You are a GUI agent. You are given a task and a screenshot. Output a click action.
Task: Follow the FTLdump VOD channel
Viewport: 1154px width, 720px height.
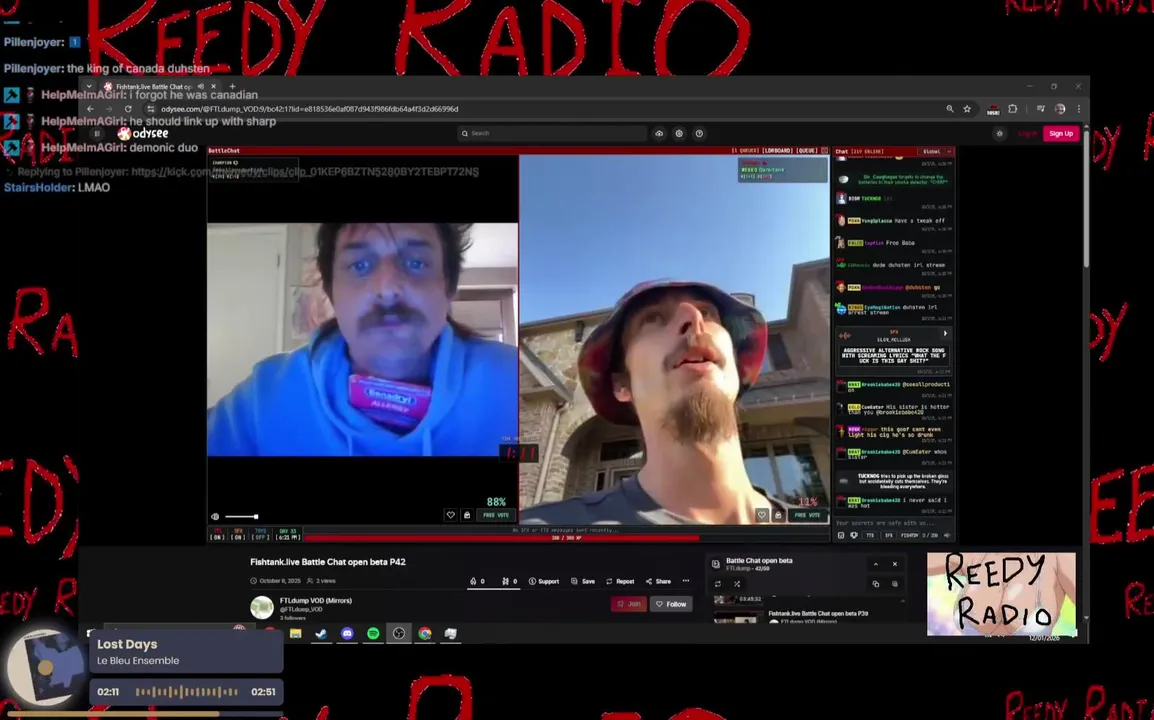point(671,604)
